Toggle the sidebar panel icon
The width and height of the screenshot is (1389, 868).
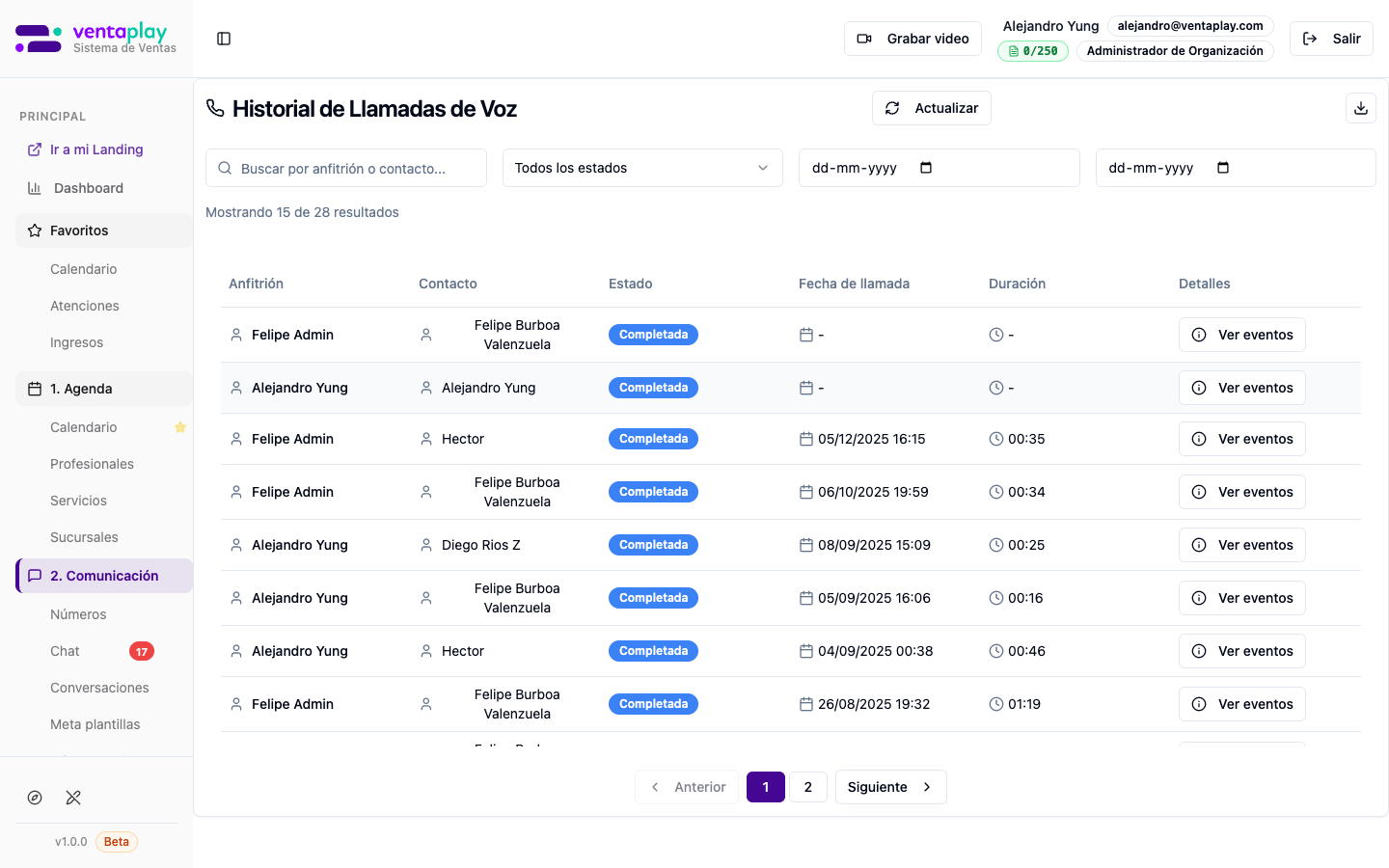pyautogui.click(x=224, y=39)
